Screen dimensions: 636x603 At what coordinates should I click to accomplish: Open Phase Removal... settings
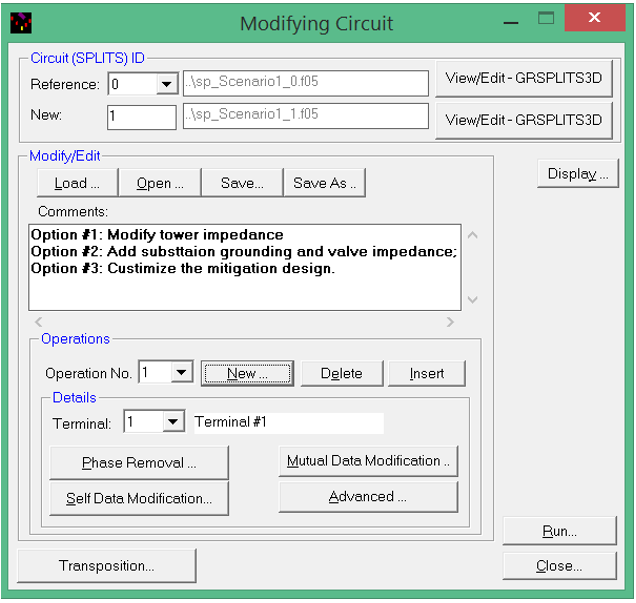(x=139, y=463)
